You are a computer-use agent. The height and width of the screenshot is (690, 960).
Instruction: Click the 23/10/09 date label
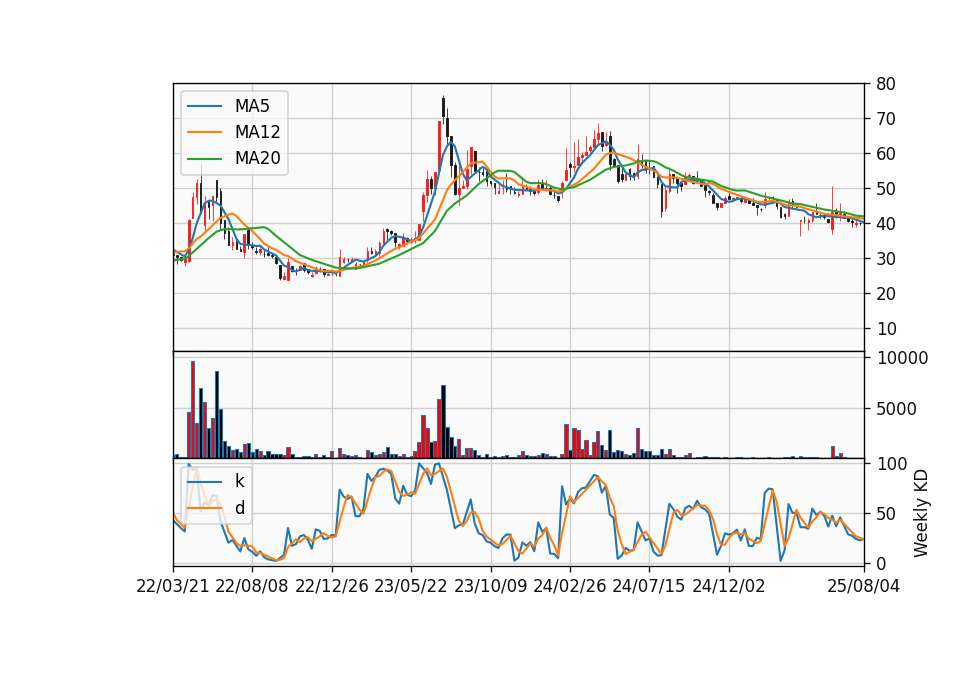(490, 586)
